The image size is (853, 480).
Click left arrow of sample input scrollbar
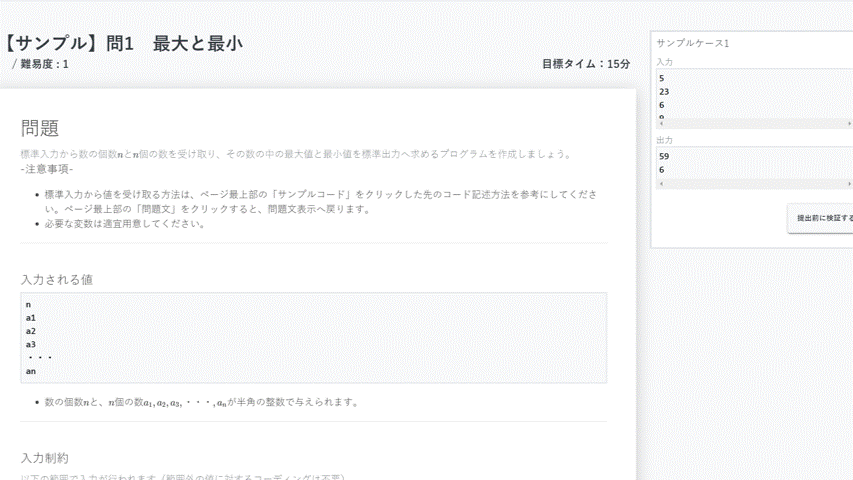tap(660, 123)
